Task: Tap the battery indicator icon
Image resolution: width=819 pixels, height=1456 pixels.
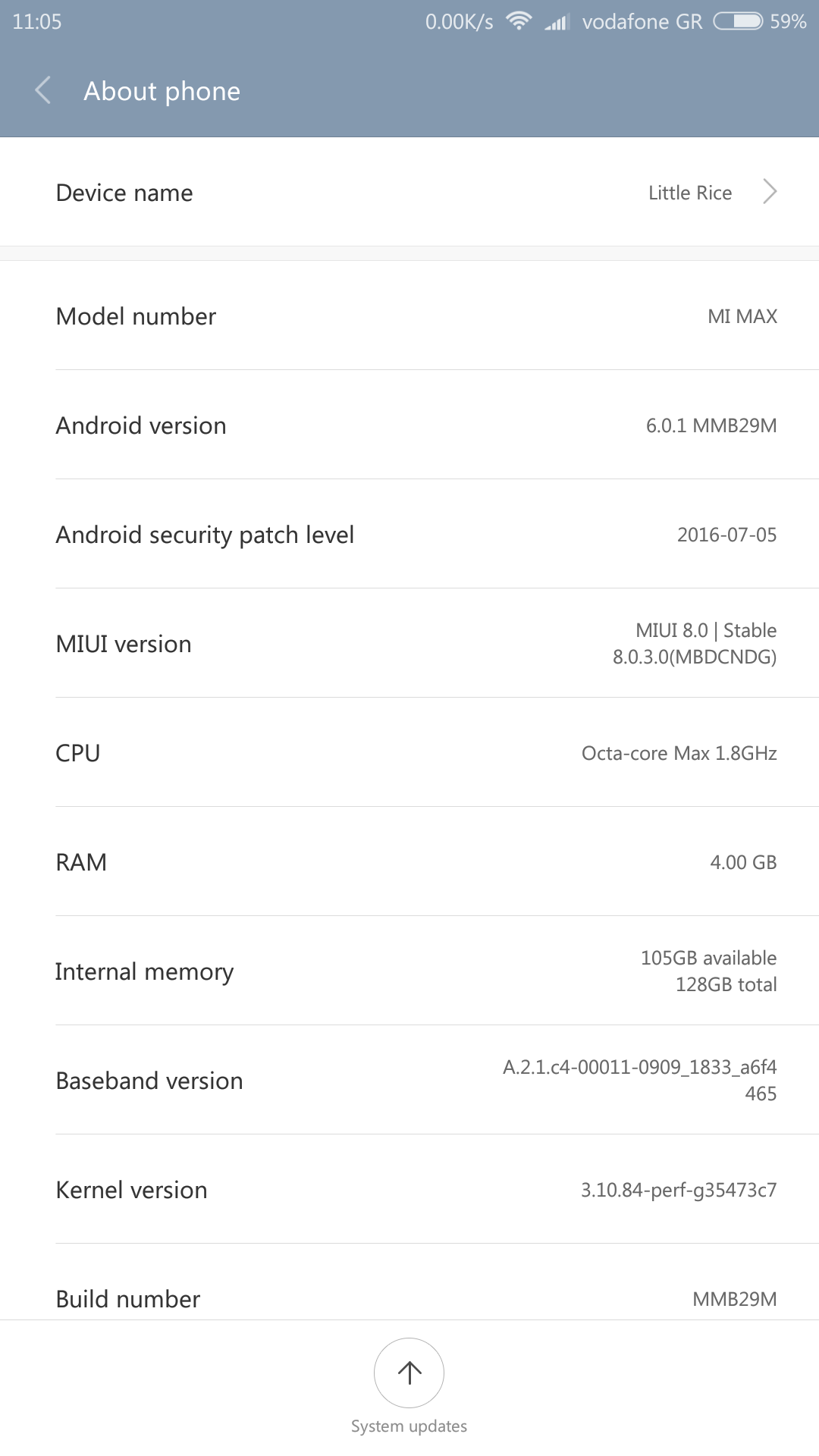Action: [x=738, y=21]
